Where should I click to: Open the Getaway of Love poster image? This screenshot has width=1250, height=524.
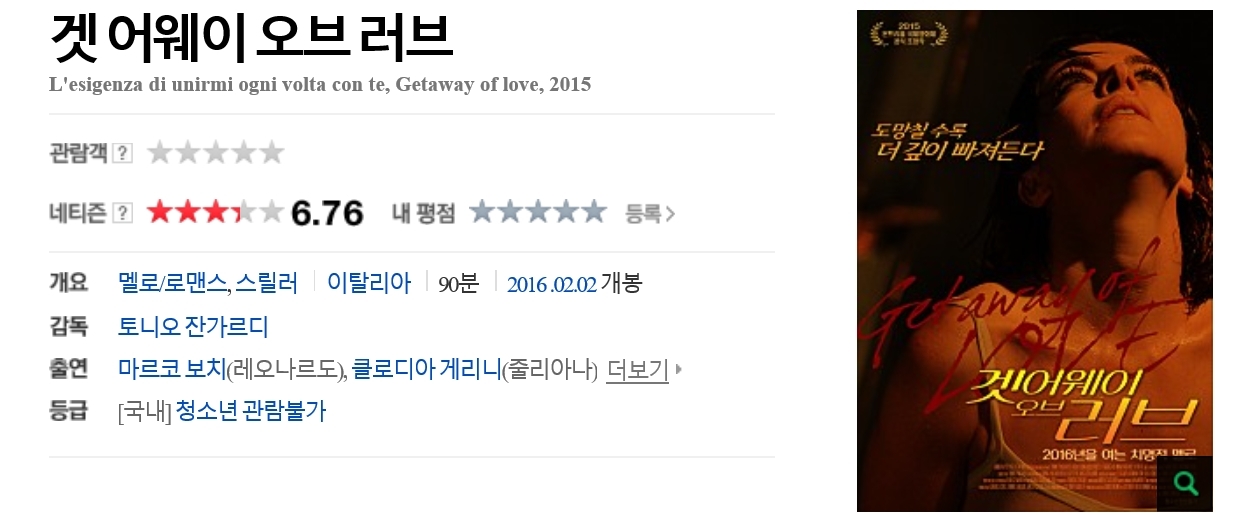click(x=1035, y=261)
